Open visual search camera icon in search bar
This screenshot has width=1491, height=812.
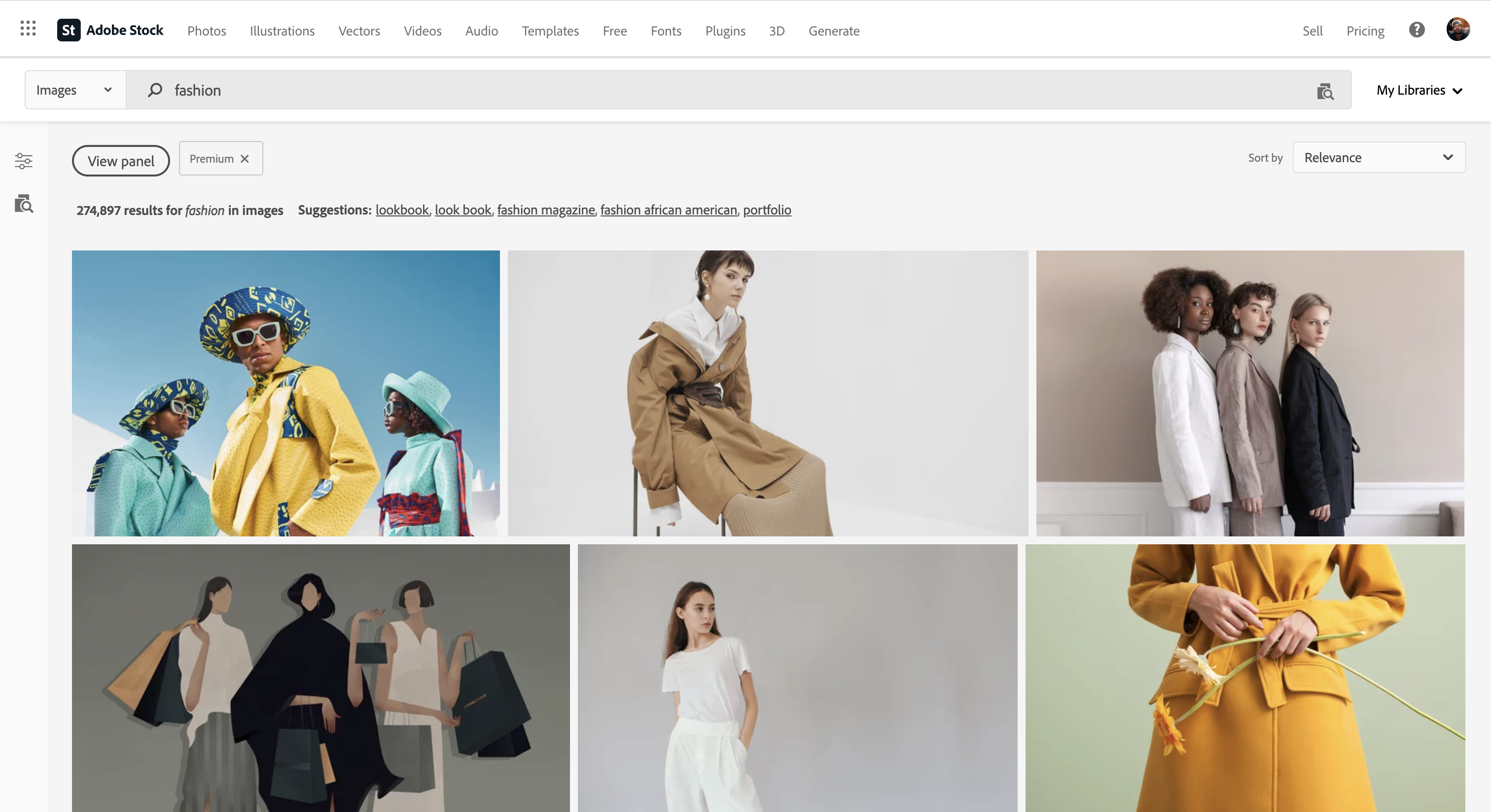click(1324, 91)
